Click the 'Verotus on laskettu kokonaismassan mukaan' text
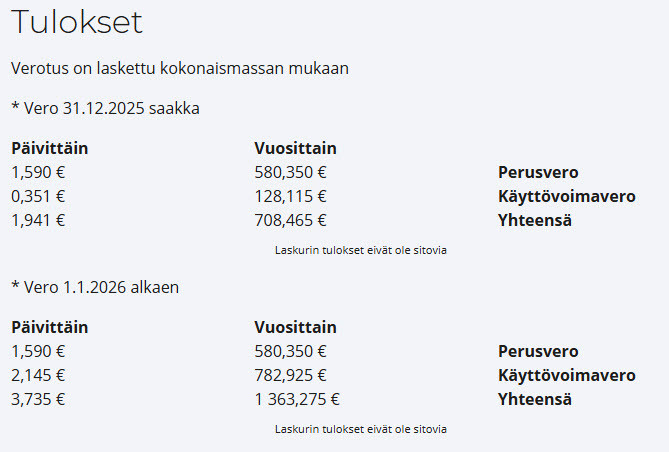 click(179, 68)
